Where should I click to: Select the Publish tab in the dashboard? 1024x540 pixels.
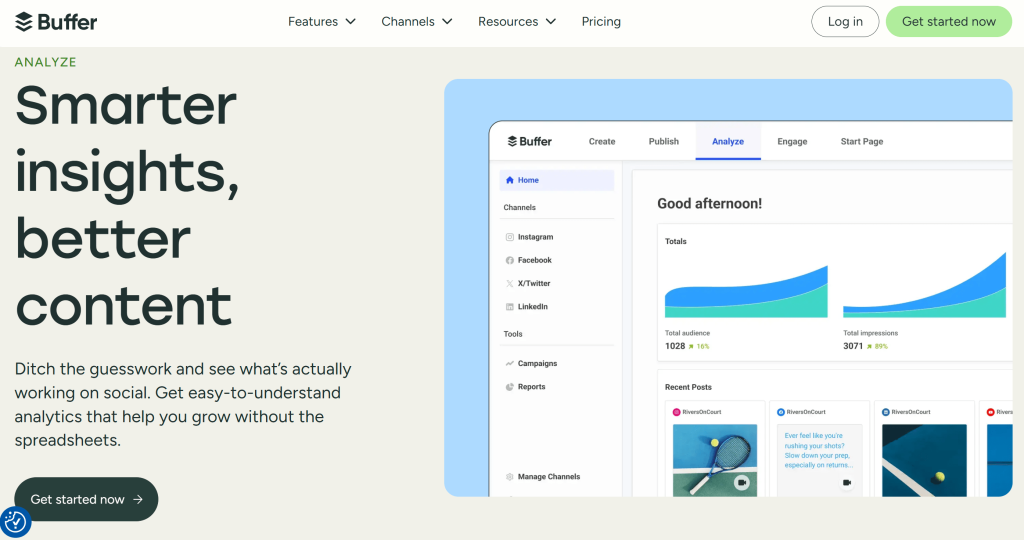click(664, 141)
